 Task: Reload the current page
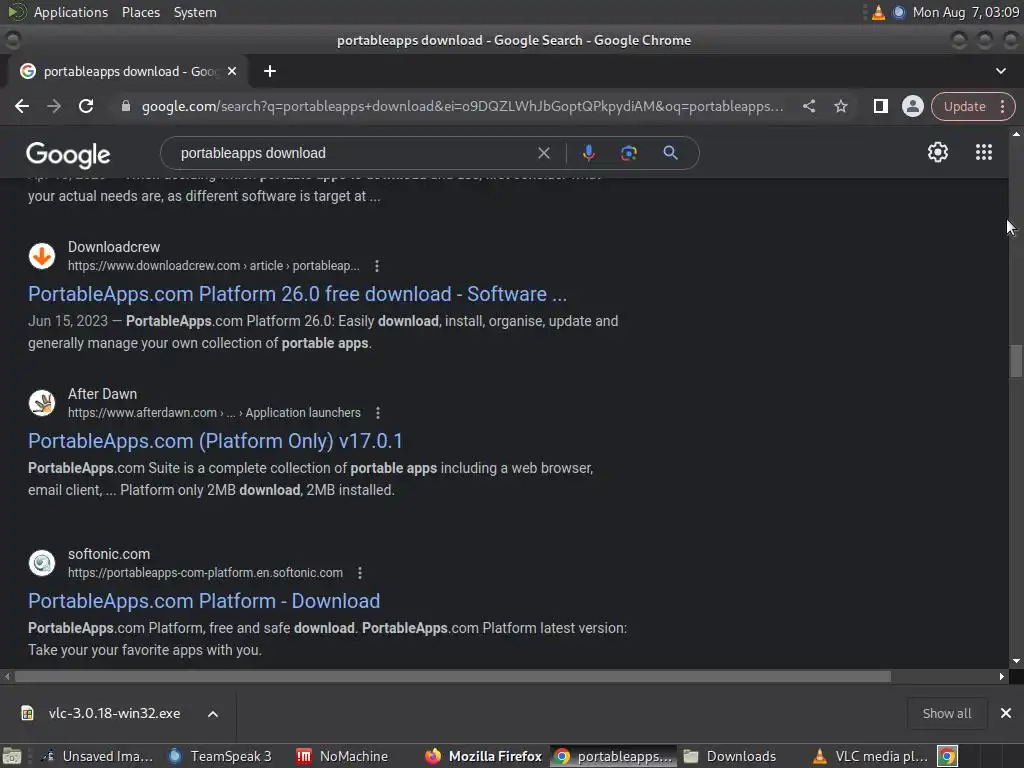pos(86,106)
